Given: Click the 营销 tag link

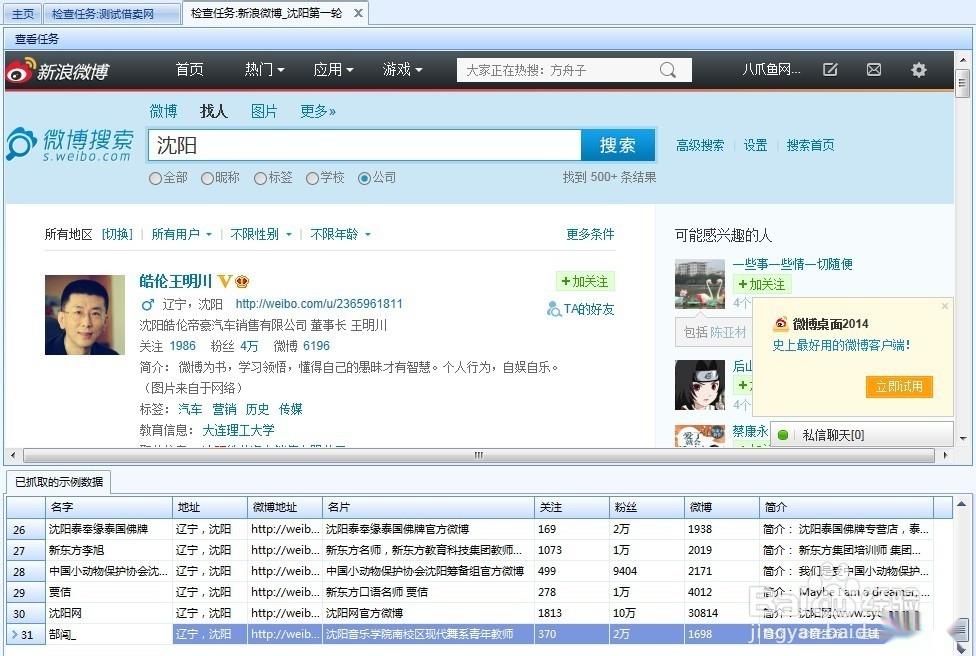Looking at the screenshot, I should click(224, 409).
